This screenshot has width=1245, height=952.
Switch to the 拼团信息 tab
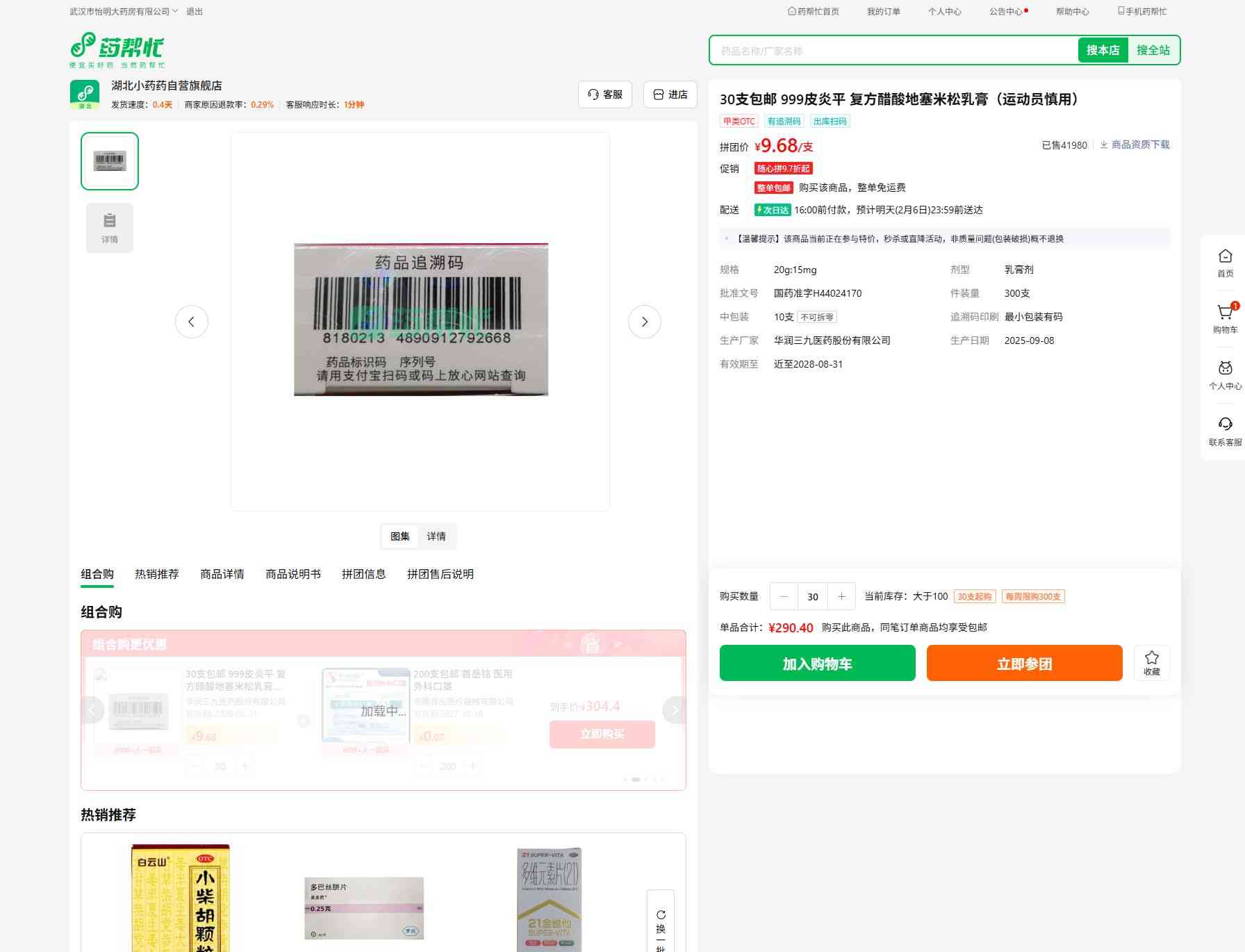click(x=363, y=574)
